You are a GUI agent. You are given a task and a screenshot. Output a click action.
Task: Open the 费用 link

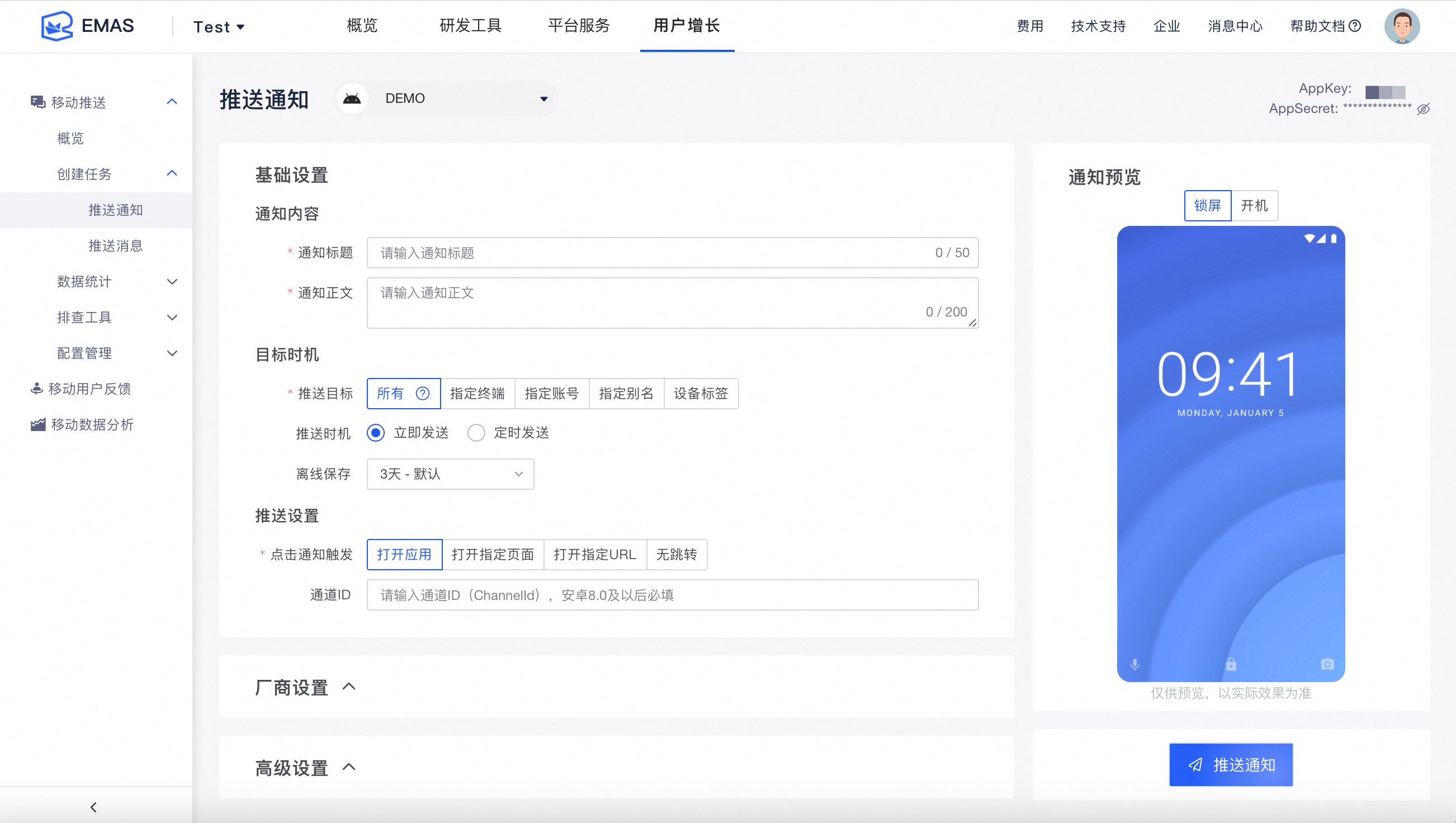click(1030, 26)
